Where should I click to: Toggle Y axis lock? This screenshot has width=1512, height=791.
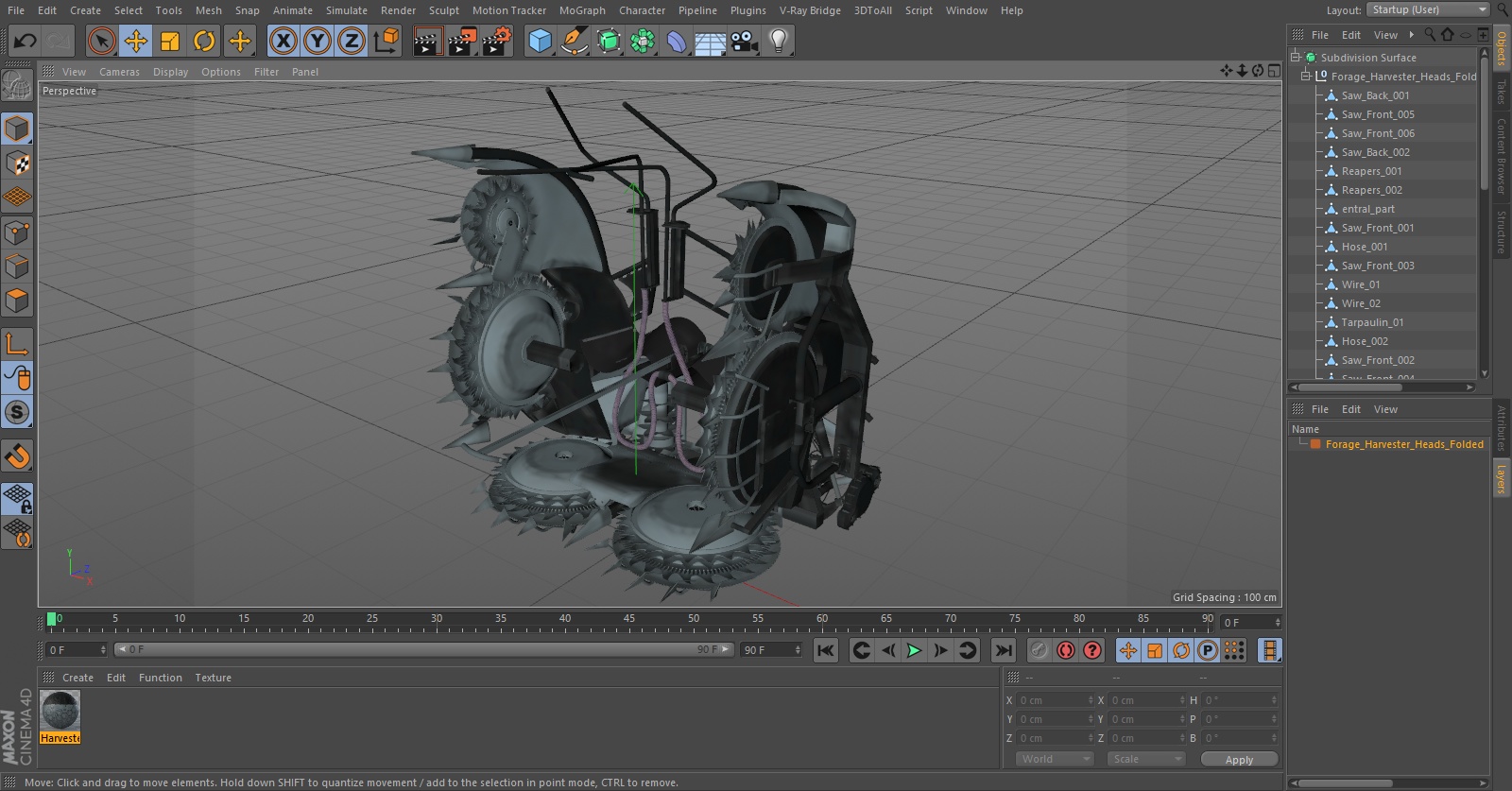point(318,41)
